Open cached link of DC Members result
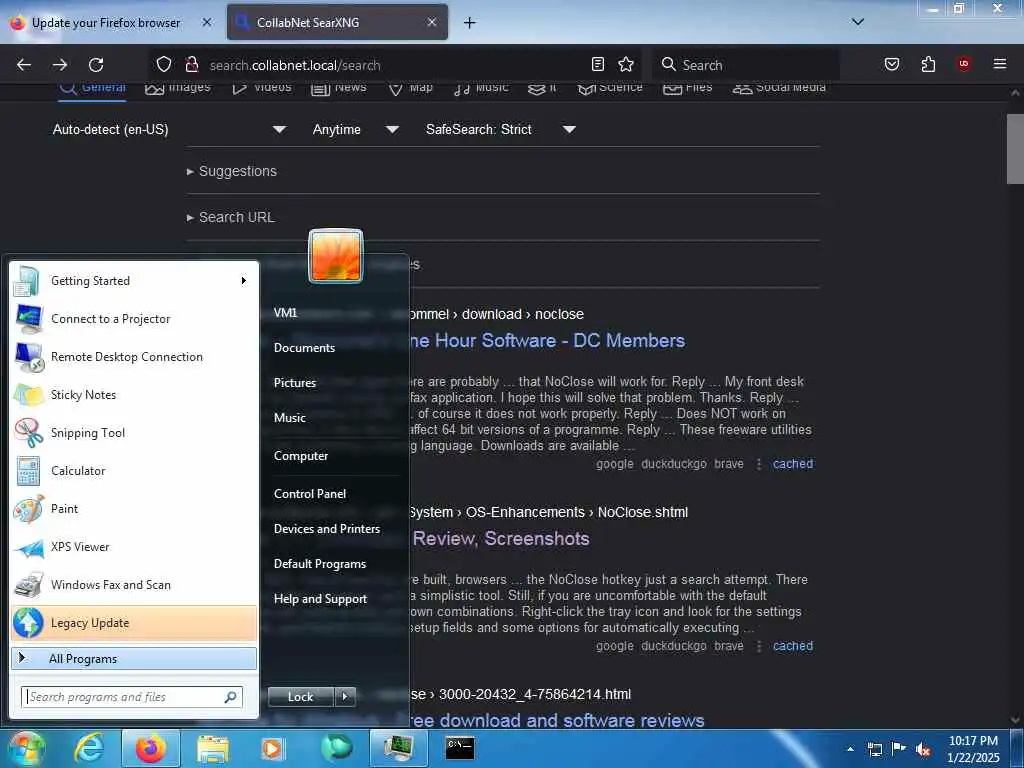1024x768 pixels. (793, 464)
